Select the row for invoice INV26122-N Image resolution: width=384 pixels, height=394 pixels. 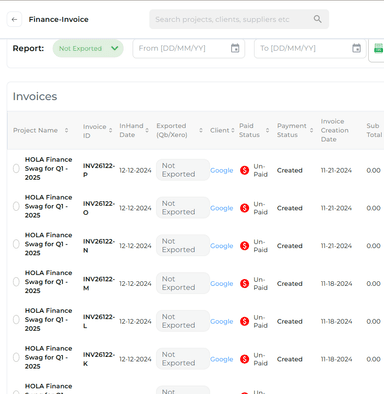pos(16,244)
